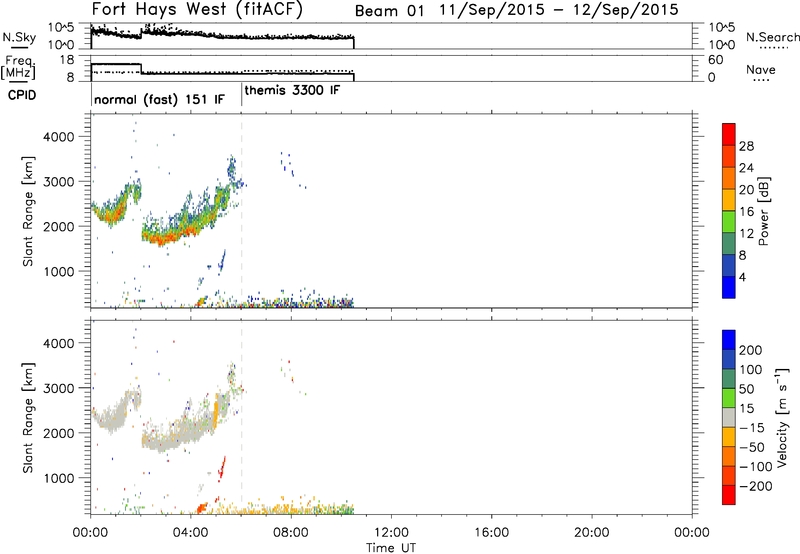Click the blue bottom segment of Power colorbar
The image size is (800, 554).
(729, 287)
